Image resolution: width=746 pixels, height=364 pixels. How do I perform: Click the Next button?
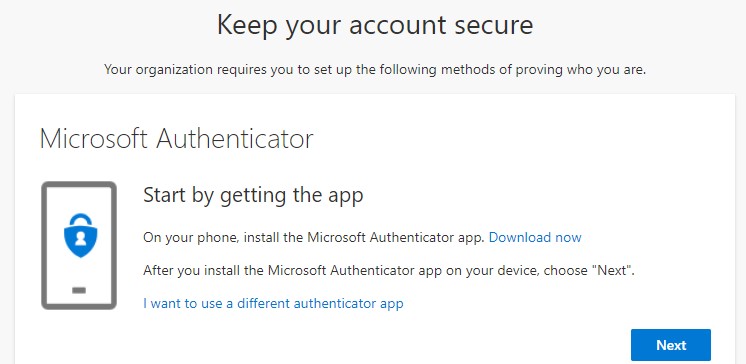tap(671, 345)
